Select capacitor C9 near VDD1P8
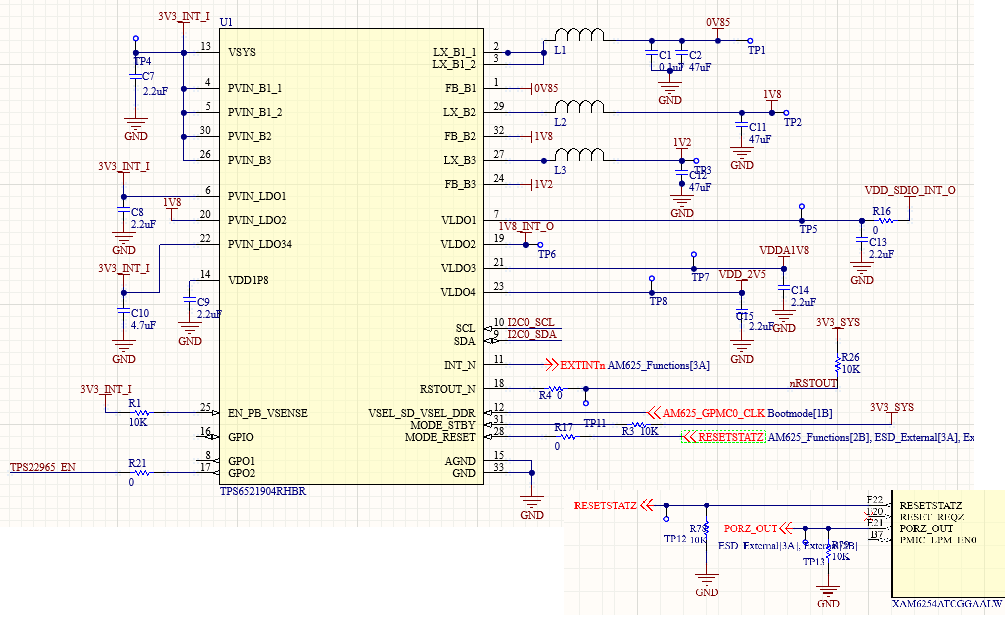This screenshot has width=1007, height=624. (x=189, y=299)
